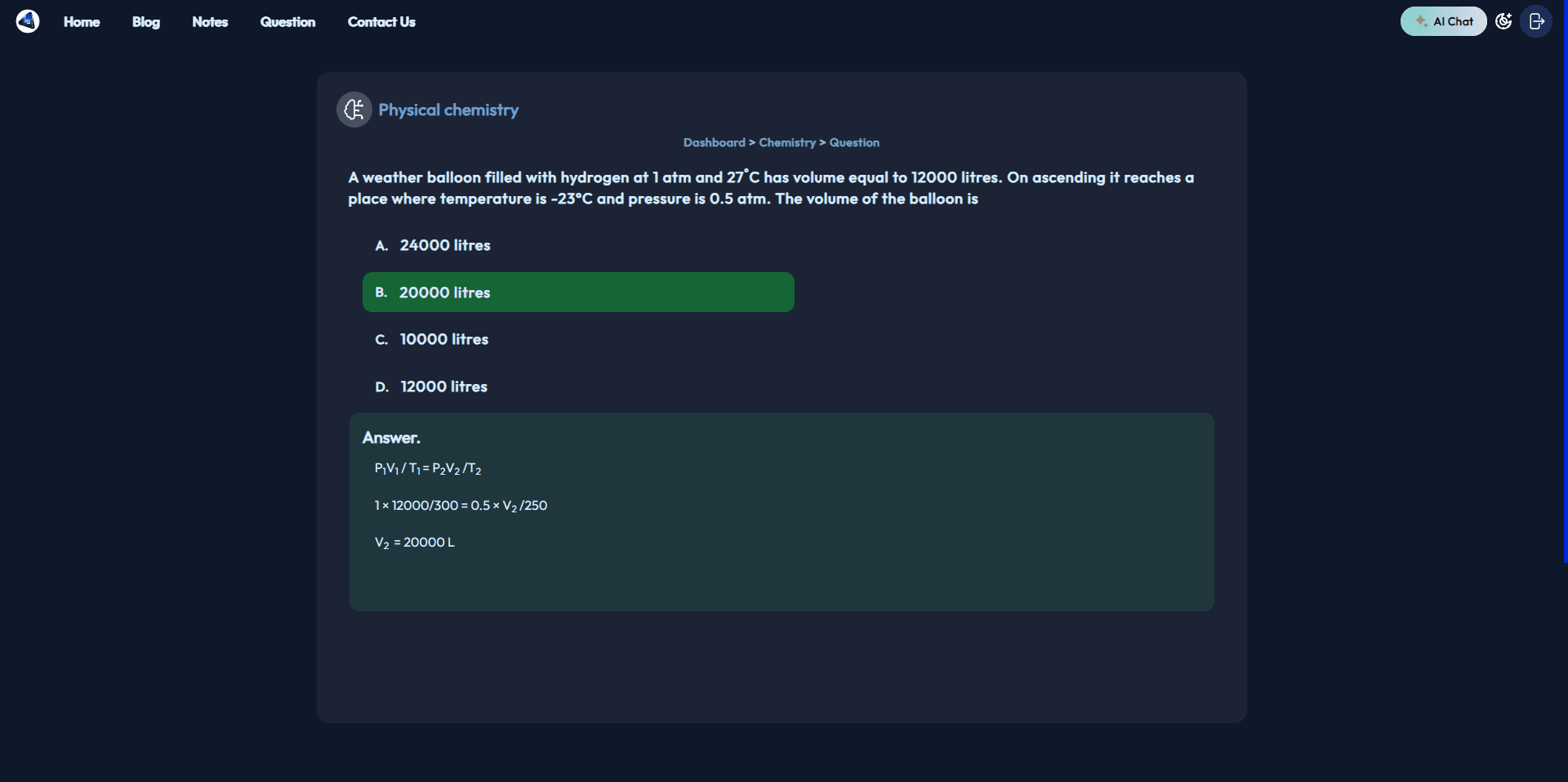This screenshot has height=782, width=1568.
Task: Click the Dashboard breadcrumb link
Action: point(714,142)
